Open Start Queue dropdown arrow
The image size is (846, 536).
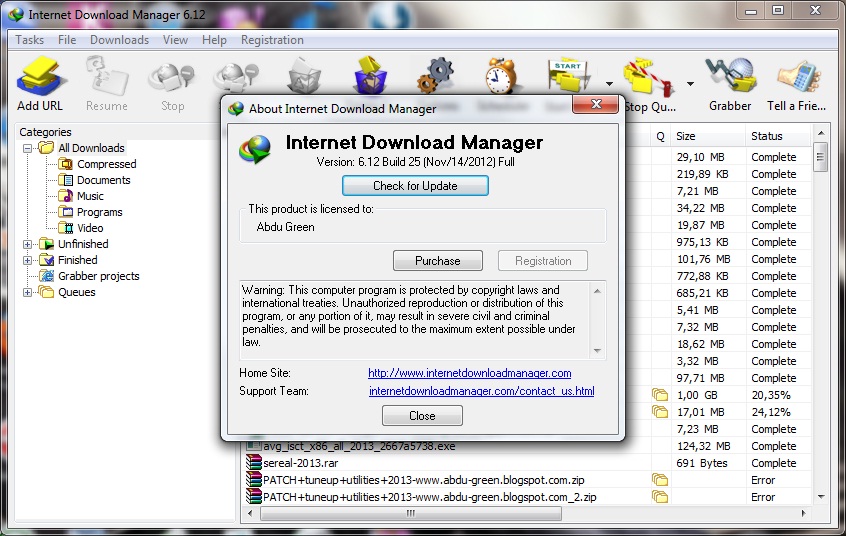(609, 84)
